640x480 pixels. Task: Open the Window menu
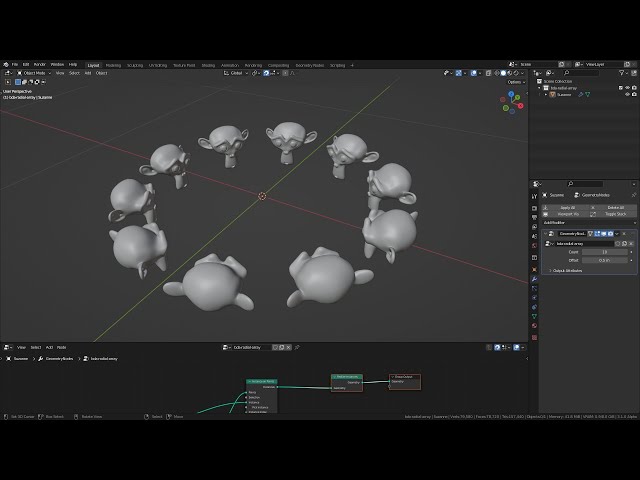pyautogui.click(x=57, y=65)
